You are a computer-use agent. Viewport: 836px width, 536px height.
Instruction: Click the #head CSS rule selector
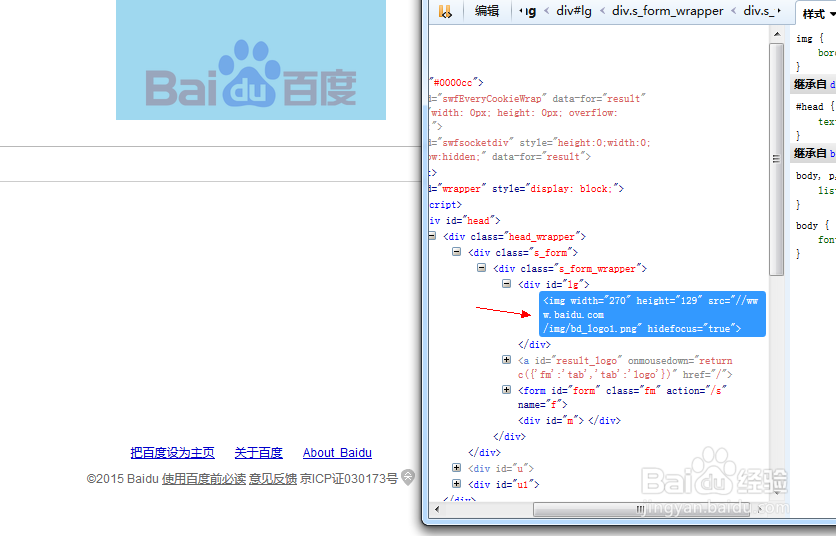coord(809,107)
